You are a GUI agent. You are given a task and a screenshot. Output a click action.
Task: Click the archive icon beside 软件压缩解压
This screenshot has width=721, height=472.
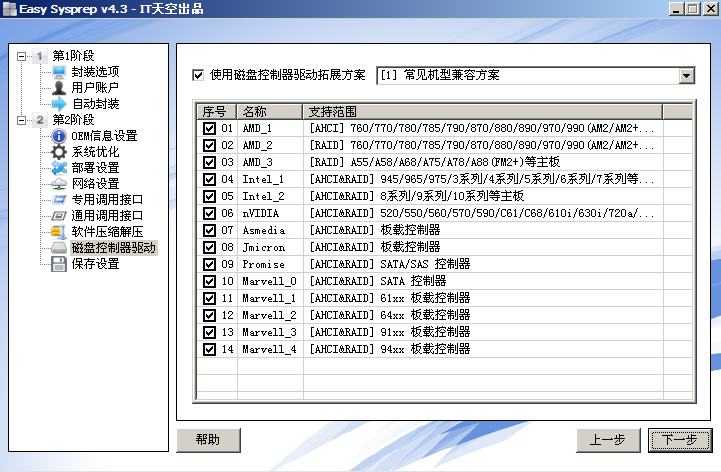coord(59,232)
